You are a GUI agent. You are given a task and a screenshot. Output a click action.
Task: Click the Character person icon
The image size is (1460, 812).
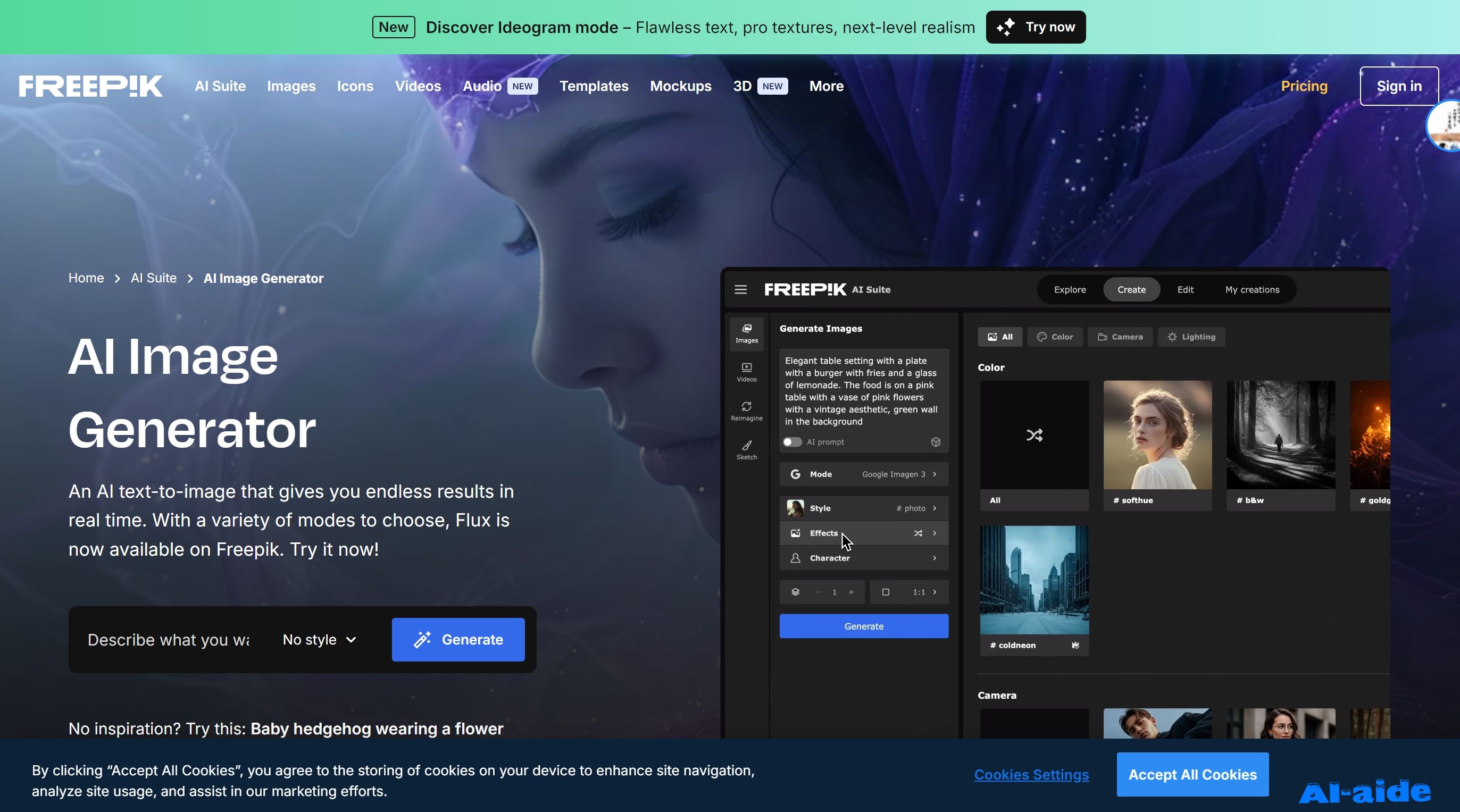click(795, 558)
